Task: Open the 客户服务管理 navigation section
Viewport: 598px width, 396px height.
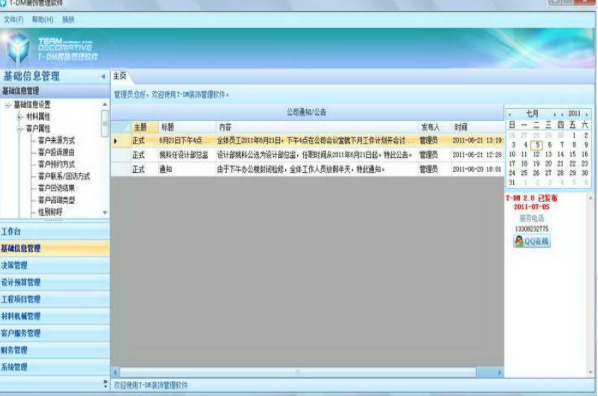Action: click(x=55, y=333)
